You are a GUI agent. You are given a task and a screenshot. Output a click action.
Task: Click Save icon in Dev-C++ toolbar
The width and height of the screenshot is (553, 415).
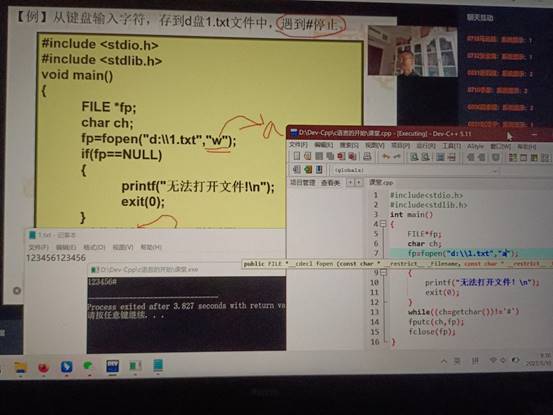pyautogui.click(x=319, y=156)
